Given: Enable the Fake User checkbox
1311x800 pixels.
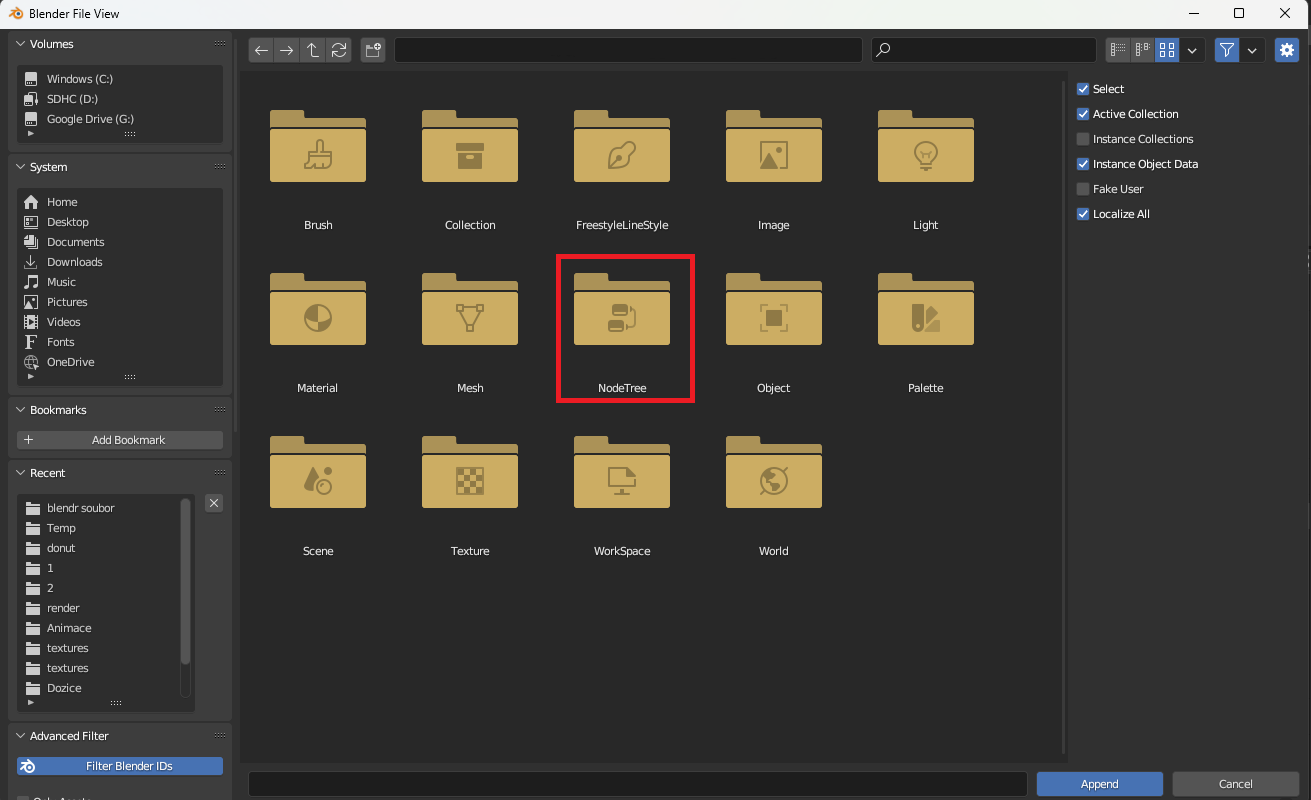Looking at the screenshot, I should [1083, 189].
